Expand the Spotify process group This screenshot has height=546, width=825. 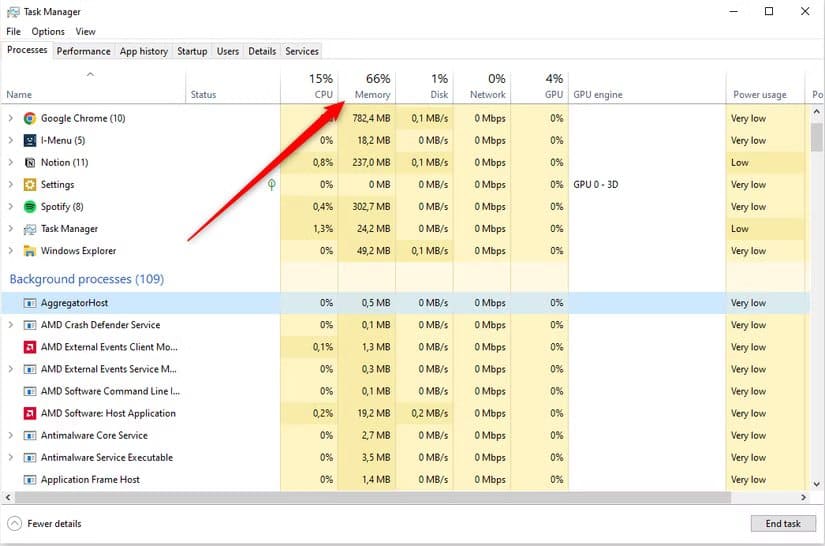11,207
